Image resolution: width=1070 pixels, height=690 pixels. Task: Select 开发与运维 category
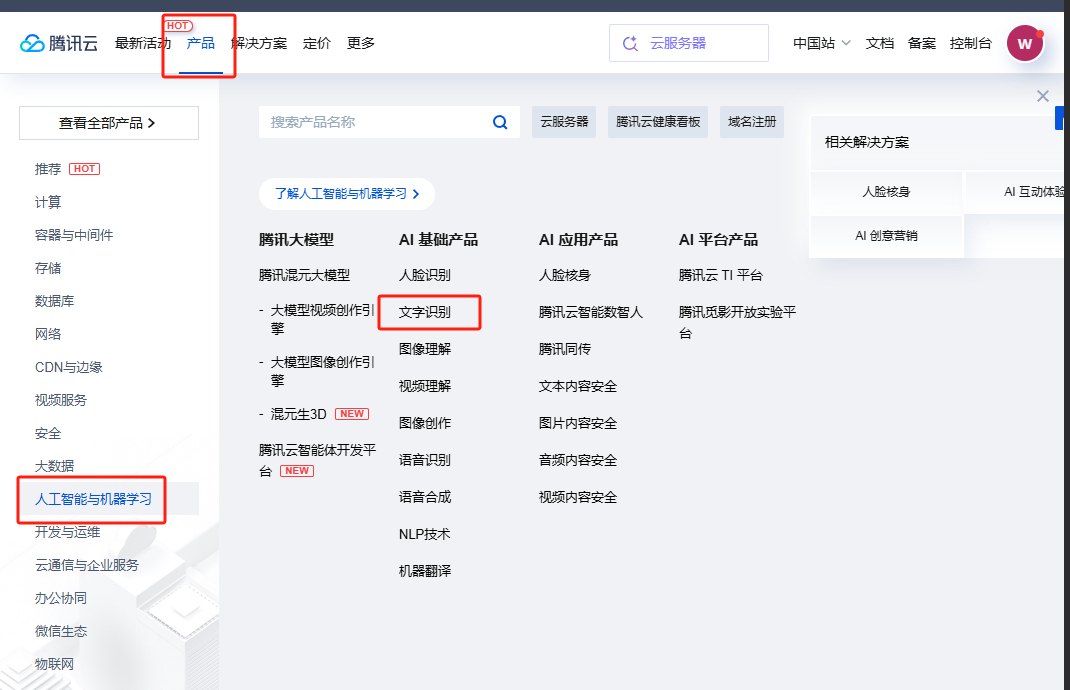pos(68,532)
